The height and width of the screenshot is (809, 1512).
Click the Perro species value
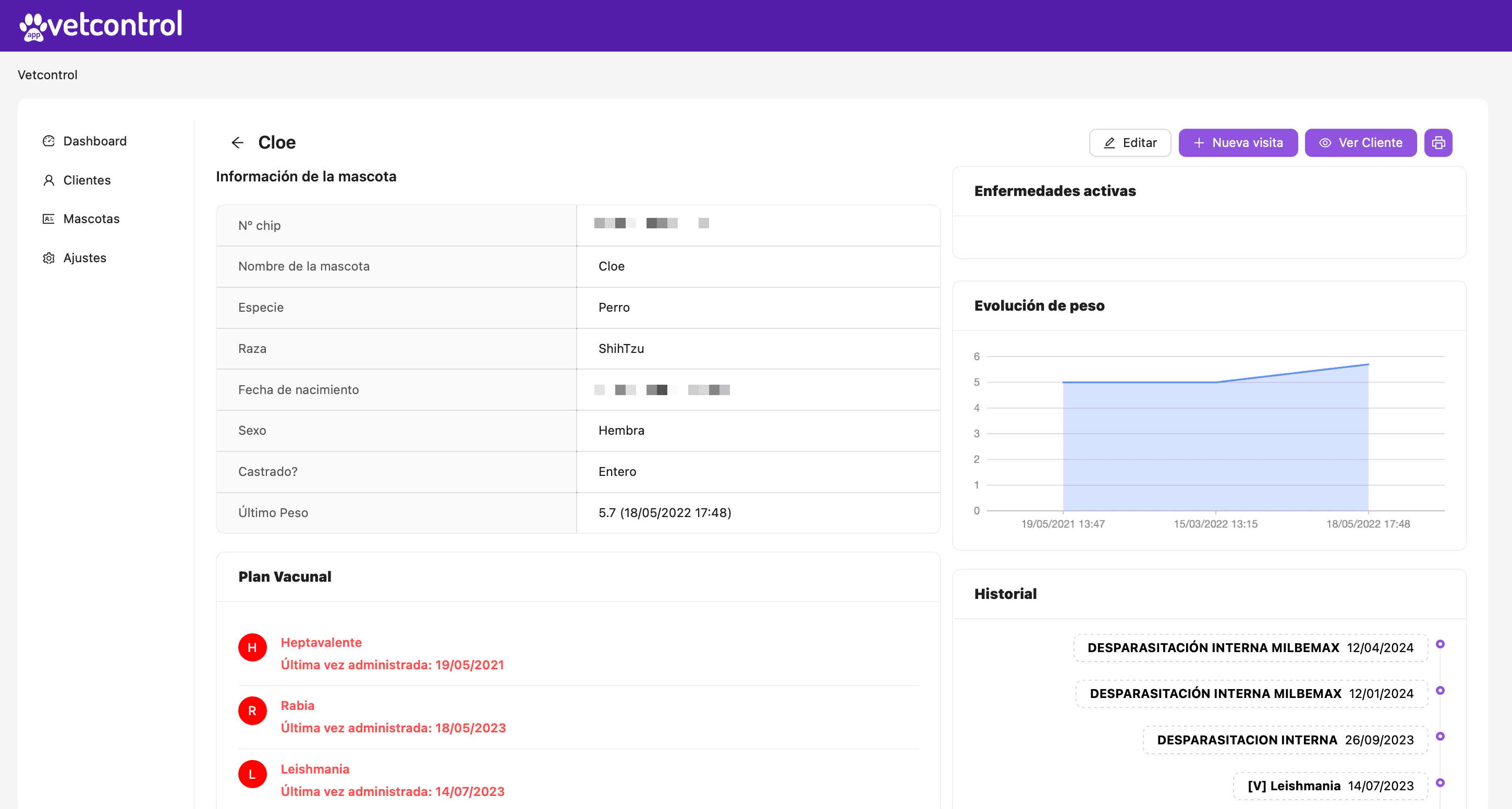[614, 308]
